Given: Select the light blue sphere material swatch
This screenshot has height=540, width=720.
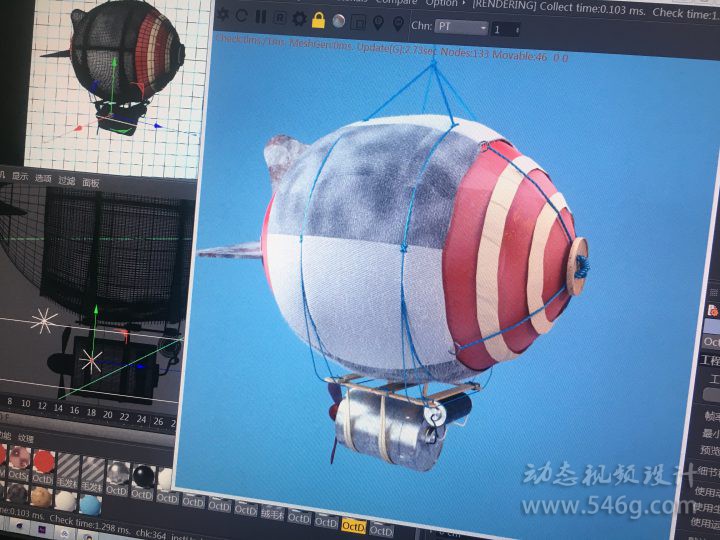Looking at the screenshot, I should (91, 504).
